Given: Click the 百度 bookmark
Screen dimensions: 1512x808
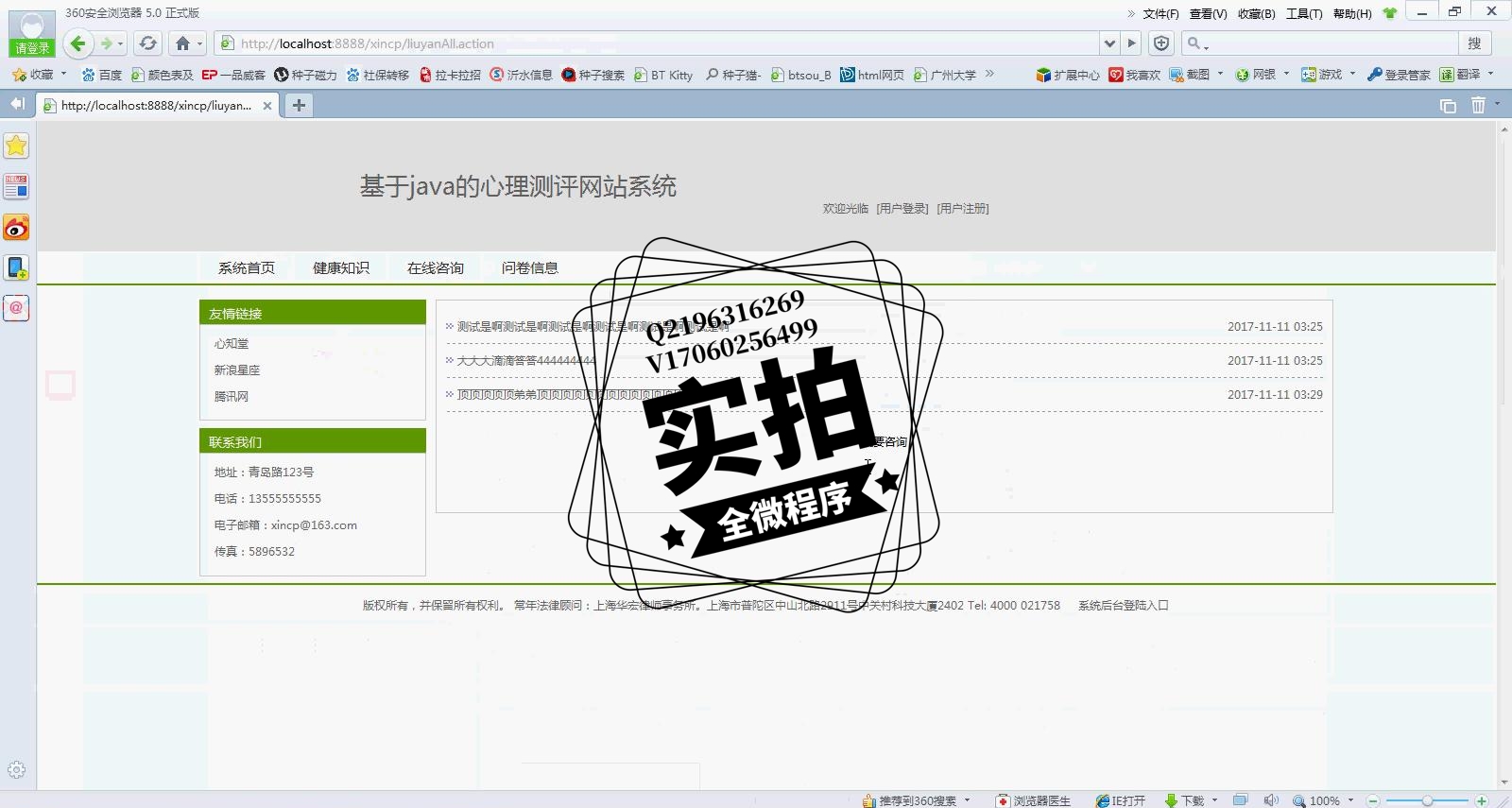Looking at the screenshot, I should click(x=102, y=75).
